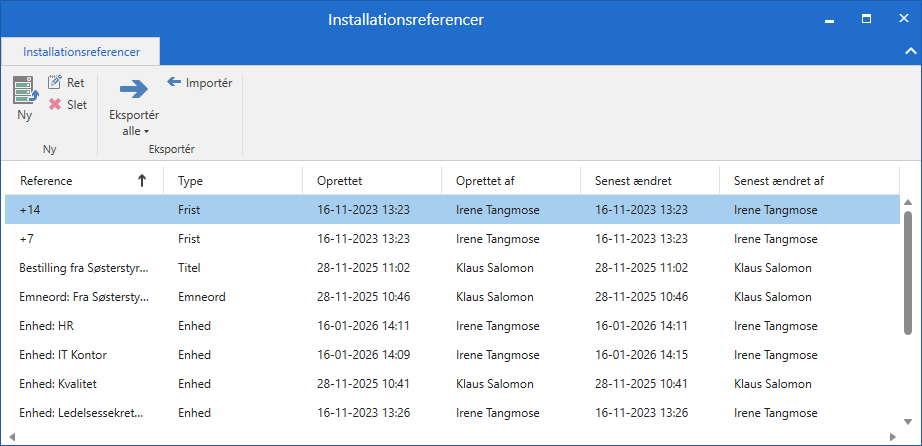Screen dimensions: 922x446
Task: Click the Ny (new reference) icon
Action: click(x=25, y=90)
